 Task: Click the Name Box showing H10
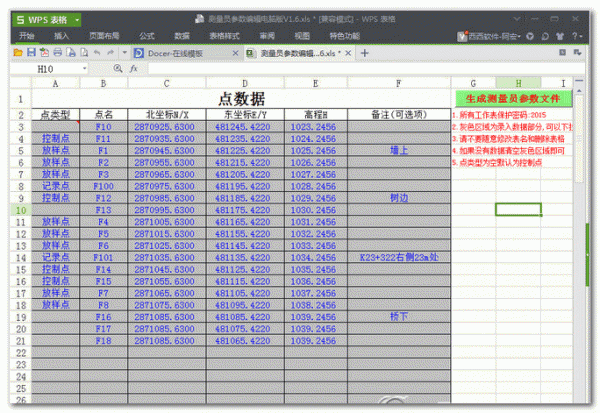(x=45, y=69)
